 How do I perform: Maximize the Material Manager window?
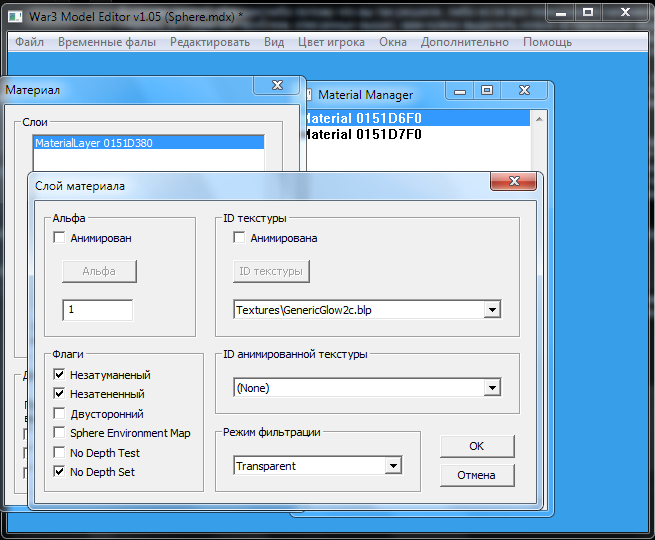[x=487, y=91]
